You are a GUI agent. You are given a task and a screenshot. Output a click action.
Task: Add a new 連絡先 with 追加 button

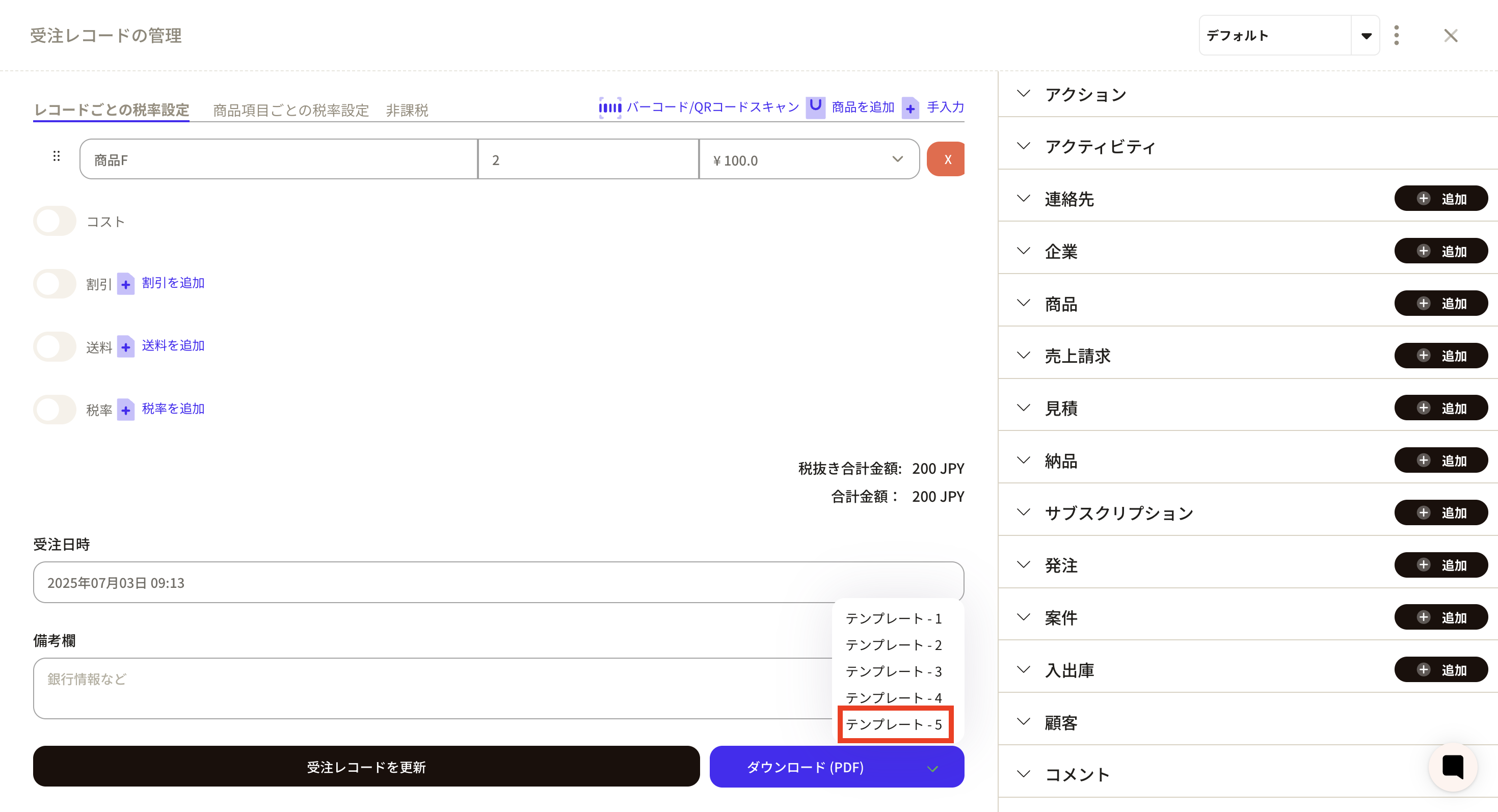[x=1440, y=199]
